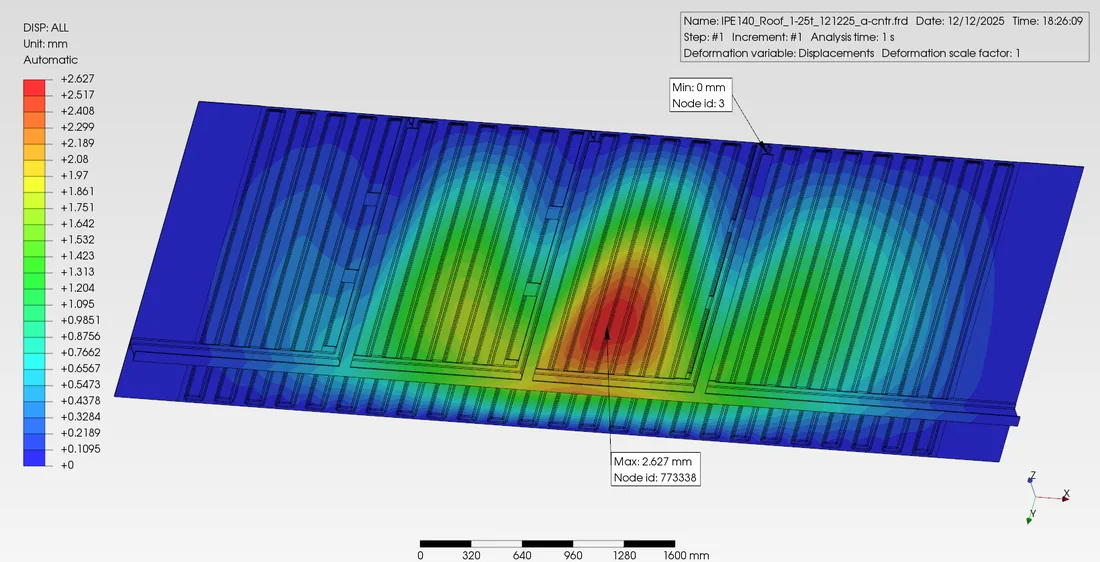This screenshot has width=1100, height=562.
Task: Click the 'DISP: ALL' legend title
Action: click(x=46, y=28)
